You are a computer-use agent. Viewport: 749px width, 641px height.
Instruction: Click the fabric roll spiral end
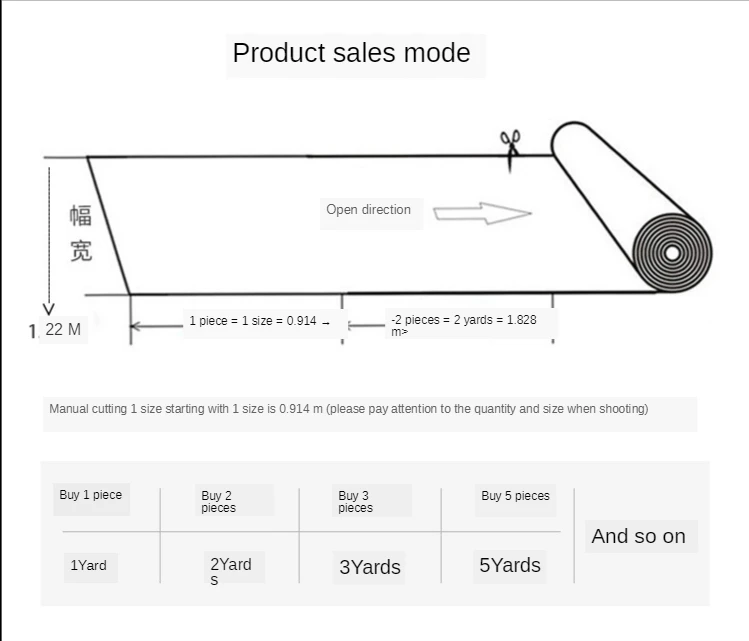(x=672, y=253)
